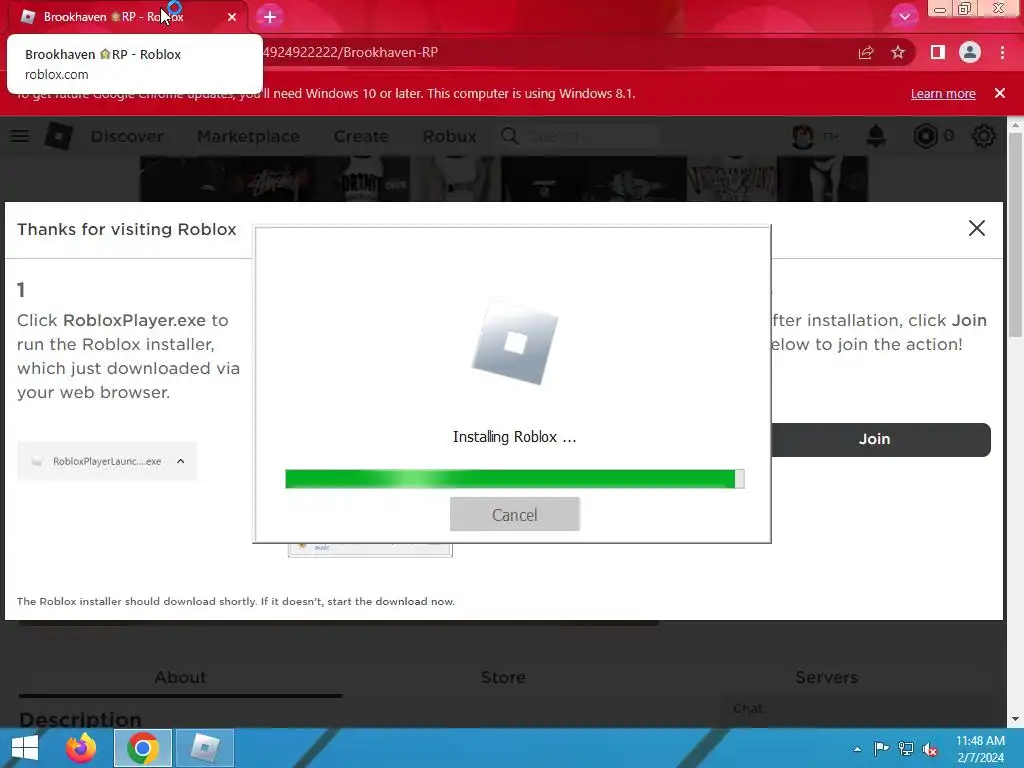This screenshot has height=768, width=1024.
Task: Click the Roblox search magnifier icon
Action: coord(509,136)
